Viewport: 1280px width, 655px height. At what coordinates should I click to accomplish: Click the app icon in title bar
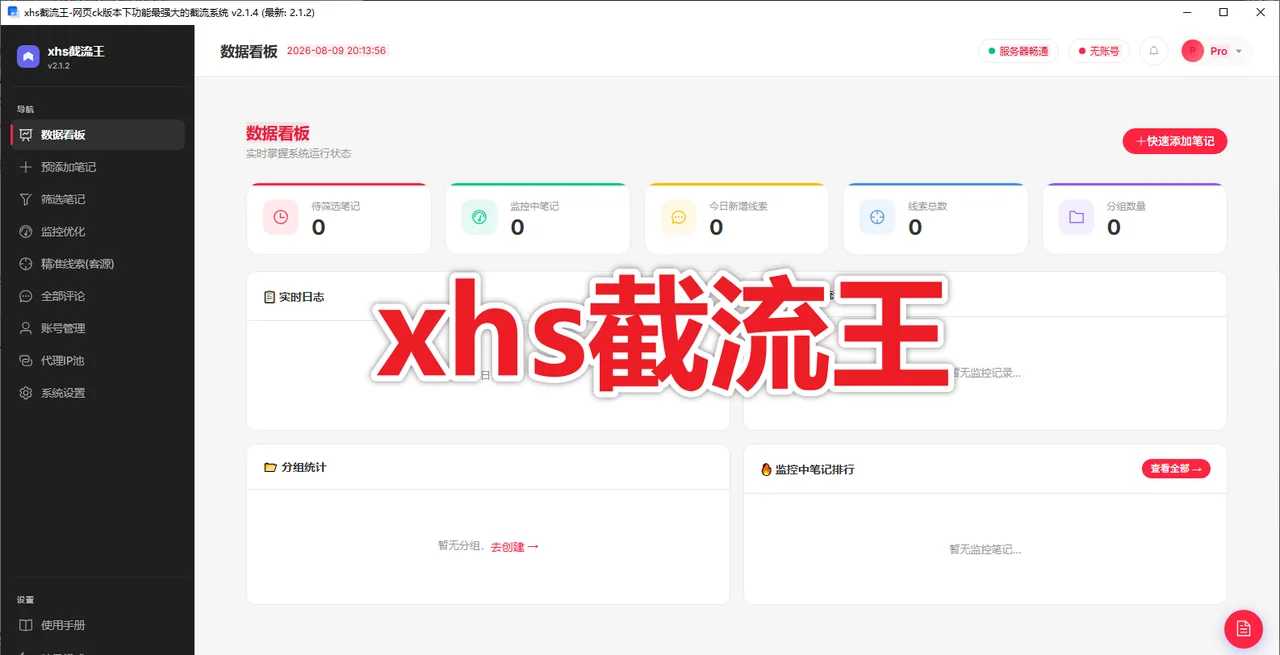click(13, 12)
